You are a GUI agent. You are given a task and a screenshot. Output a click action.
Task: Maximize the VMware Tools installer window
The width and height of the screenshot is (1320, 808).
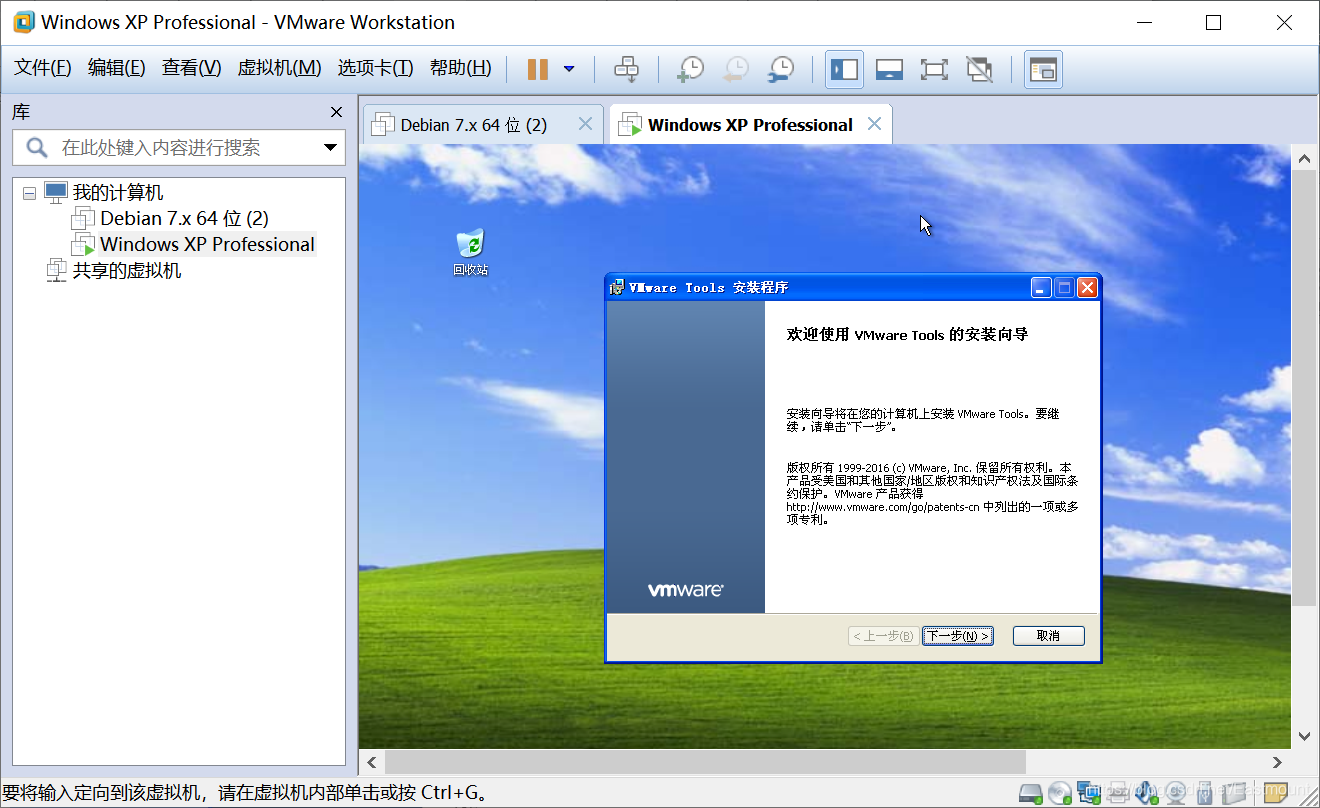1064,288
